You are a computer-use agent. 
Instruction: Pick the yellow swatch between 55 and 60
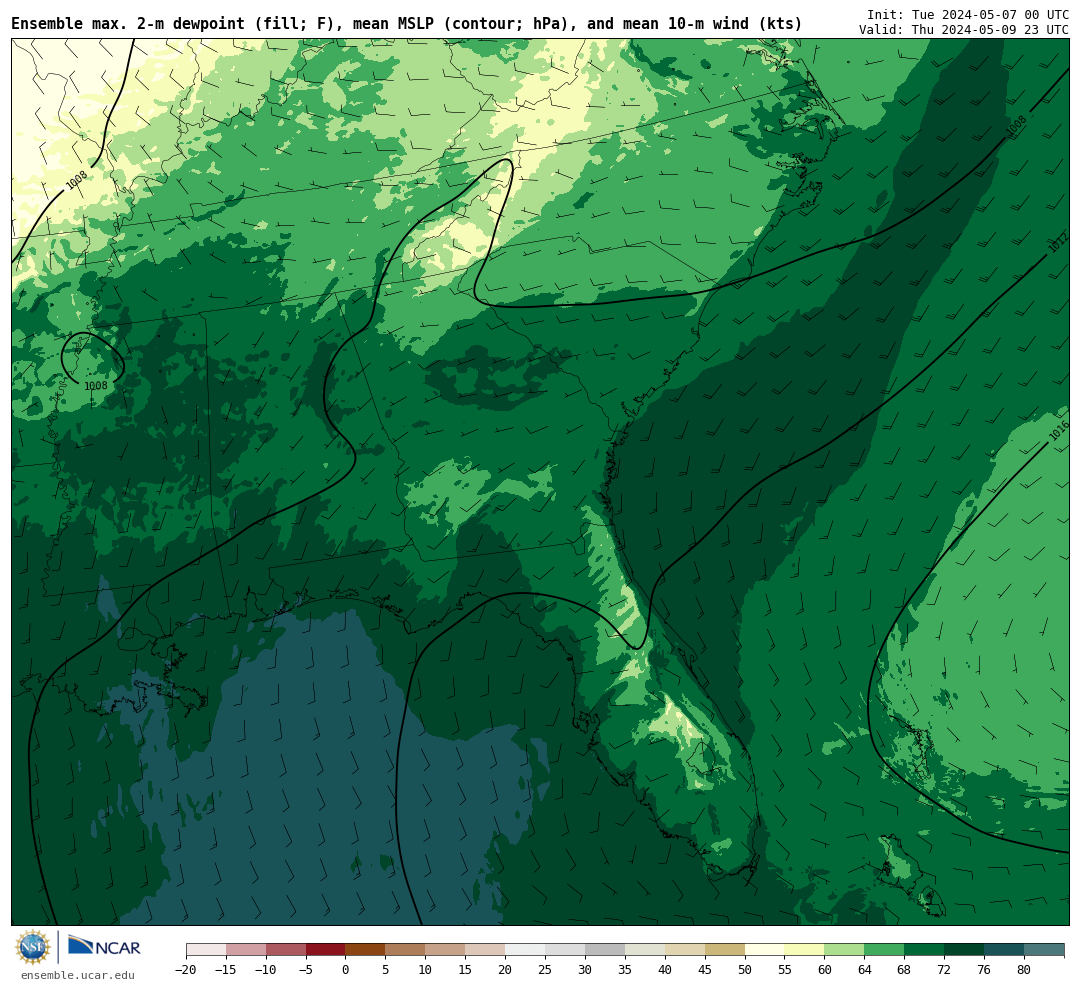804,950
